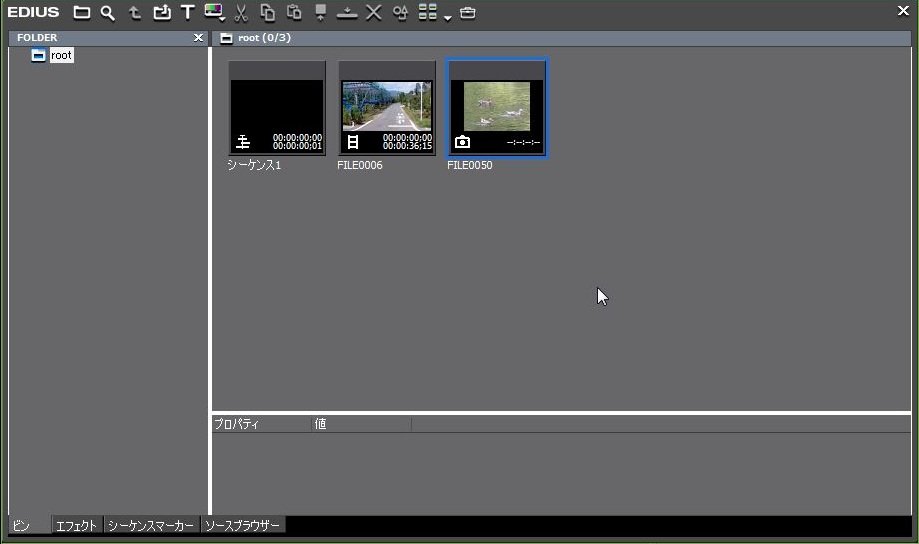Expand the view mode dropdown arrow
Viewport: 919px width, 544px height.
tap(448, 18)
